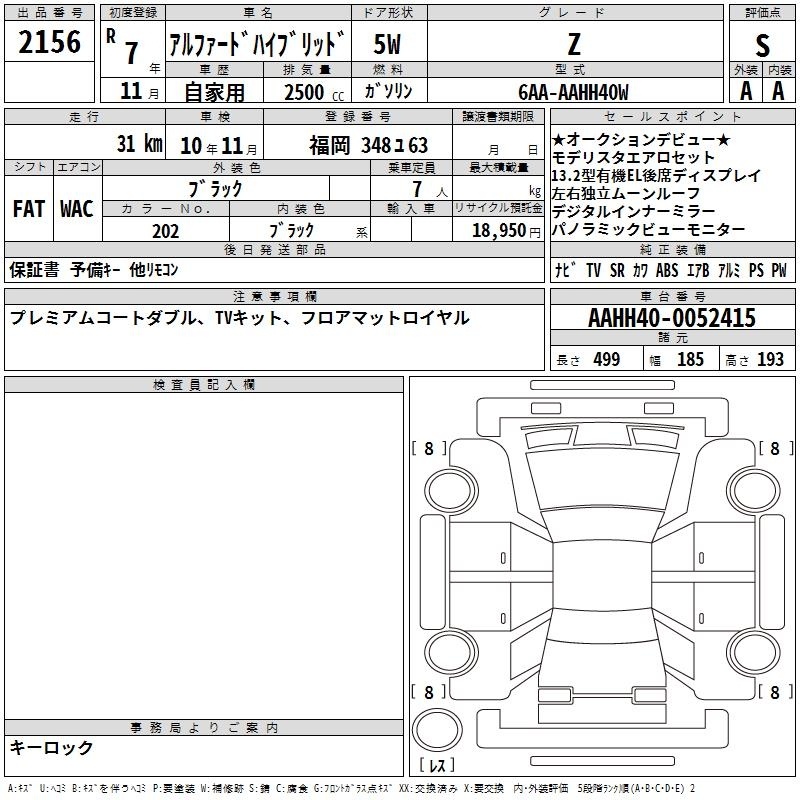
Task: Click the FAT shift value
Action: 28,209
